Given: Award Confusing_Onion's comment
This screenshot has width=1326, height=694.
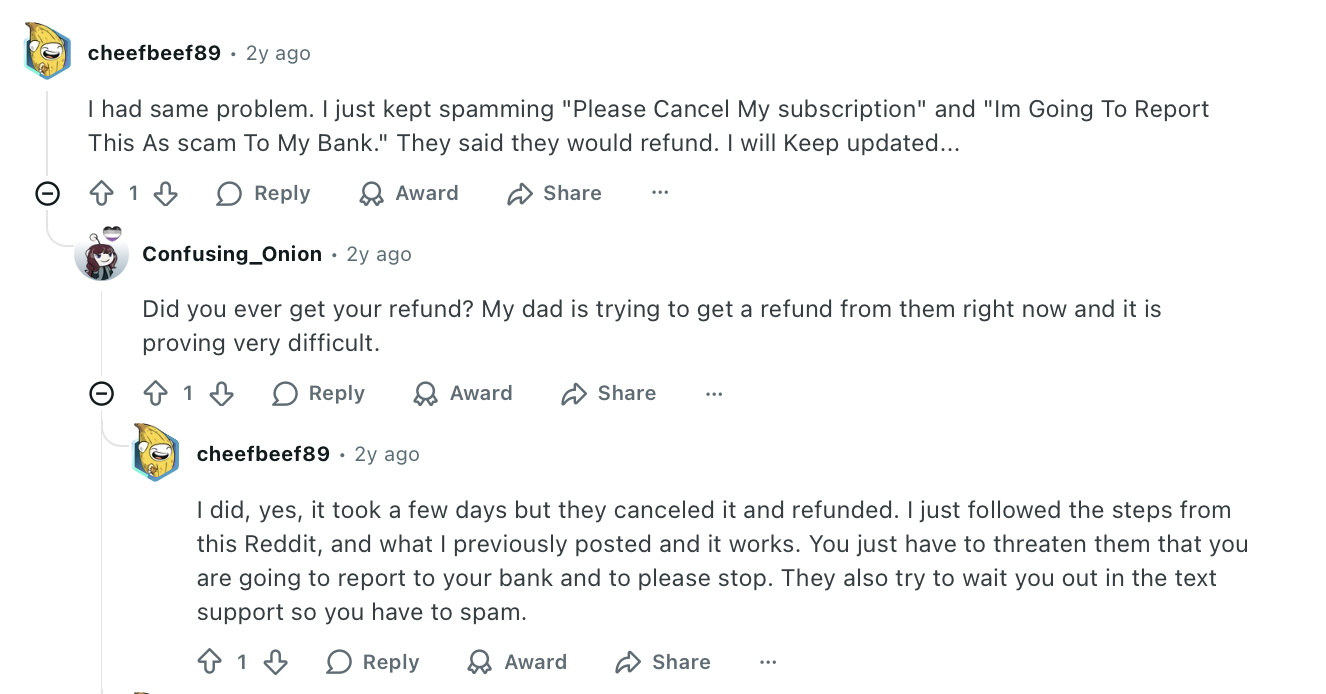Looking at the screenshot, I should click(463, 393).
